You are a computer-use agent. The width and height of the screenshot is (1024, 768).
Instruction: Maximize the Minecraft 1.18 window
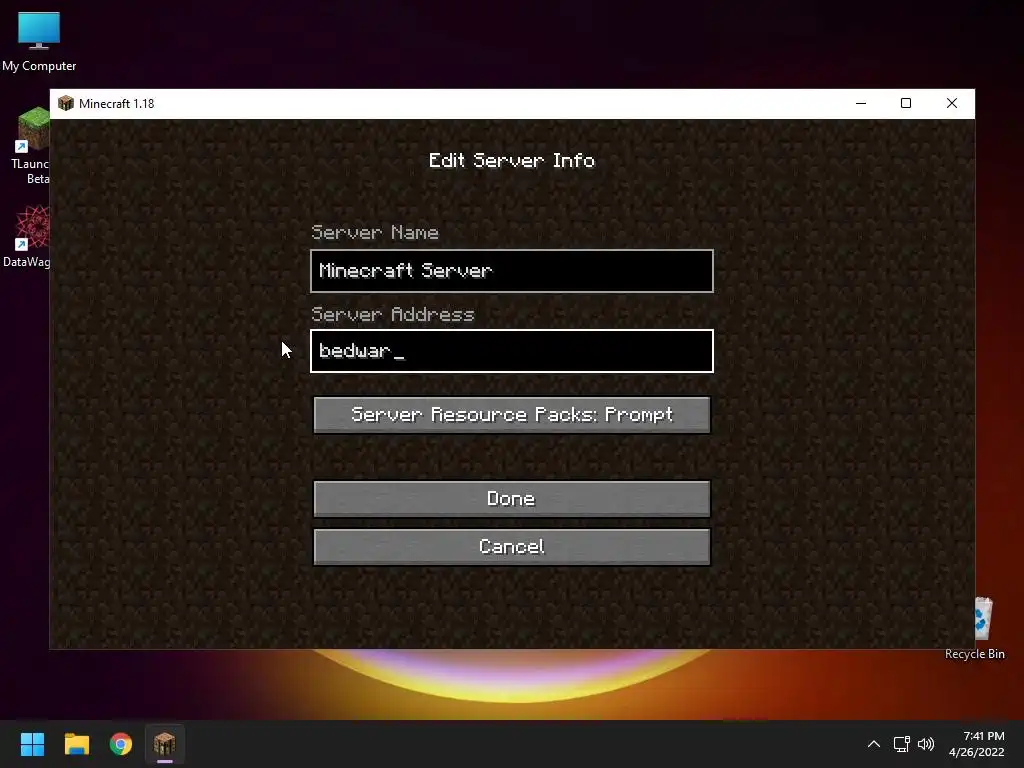(906, 103)
